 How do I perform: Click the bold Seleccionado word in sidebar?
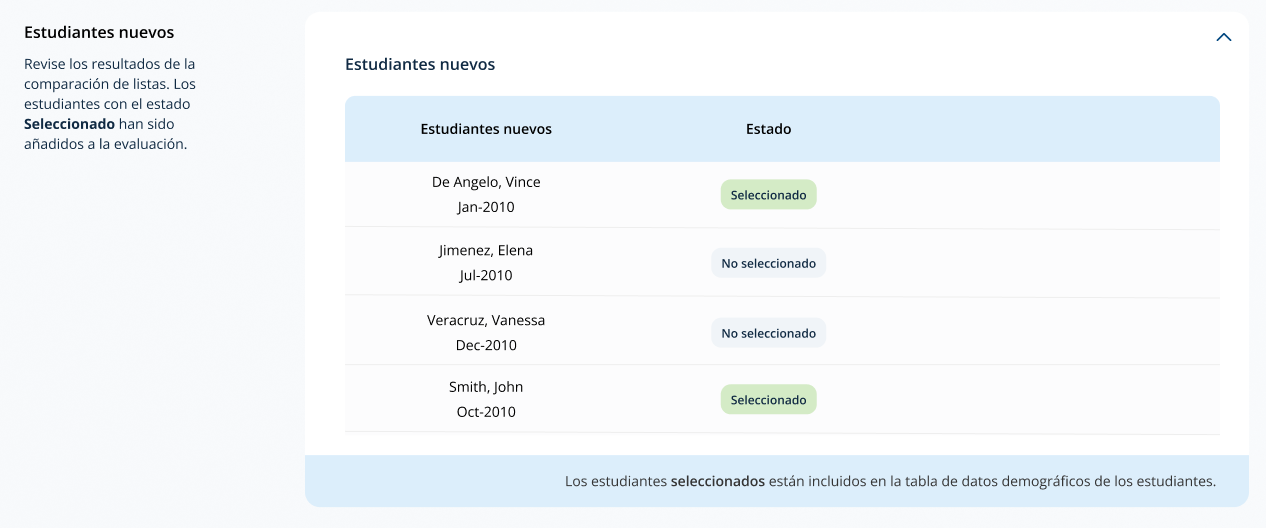click(69, 124)
